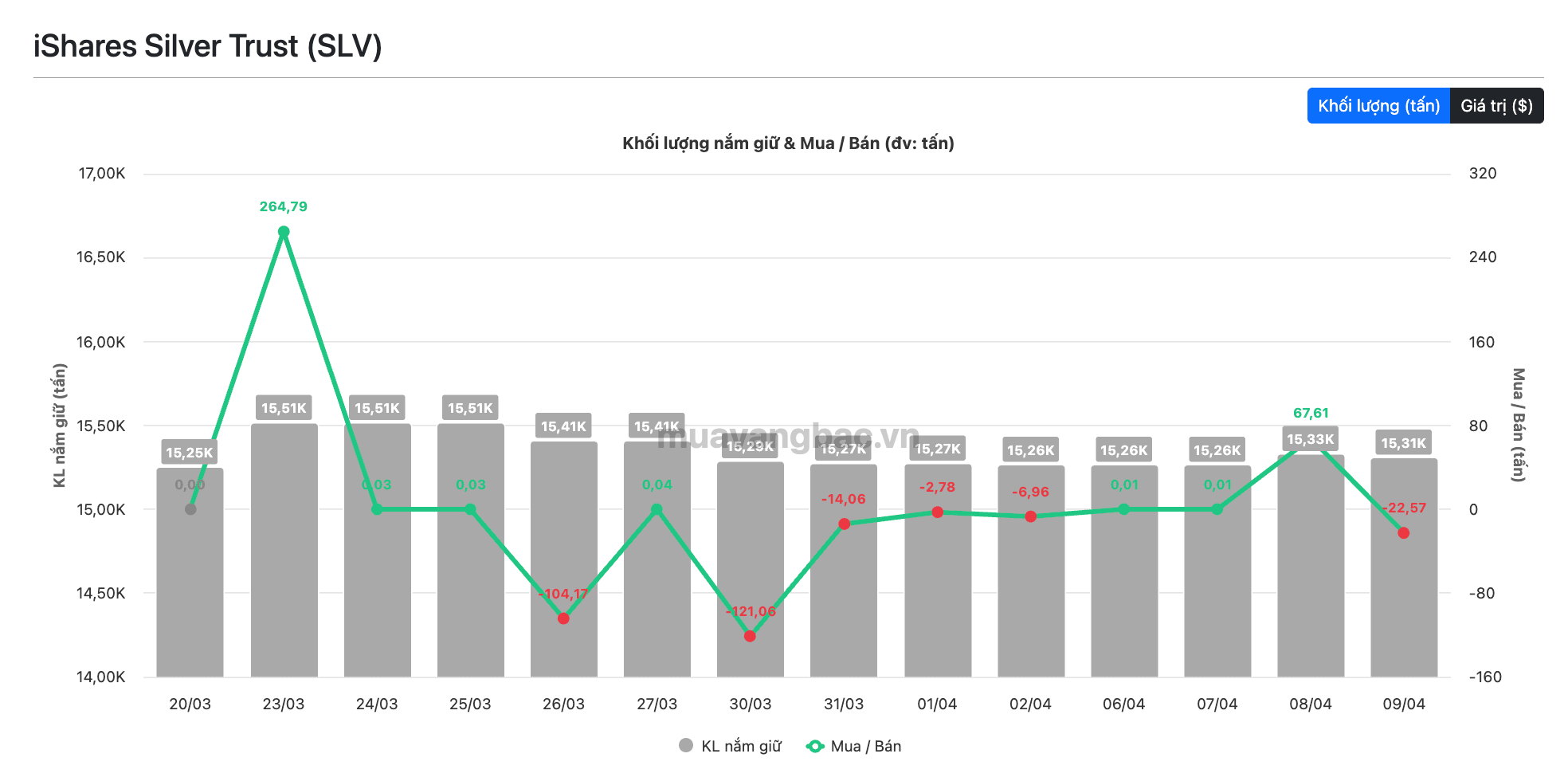Select the 264,79 peak data point

[x=284, y=232]
